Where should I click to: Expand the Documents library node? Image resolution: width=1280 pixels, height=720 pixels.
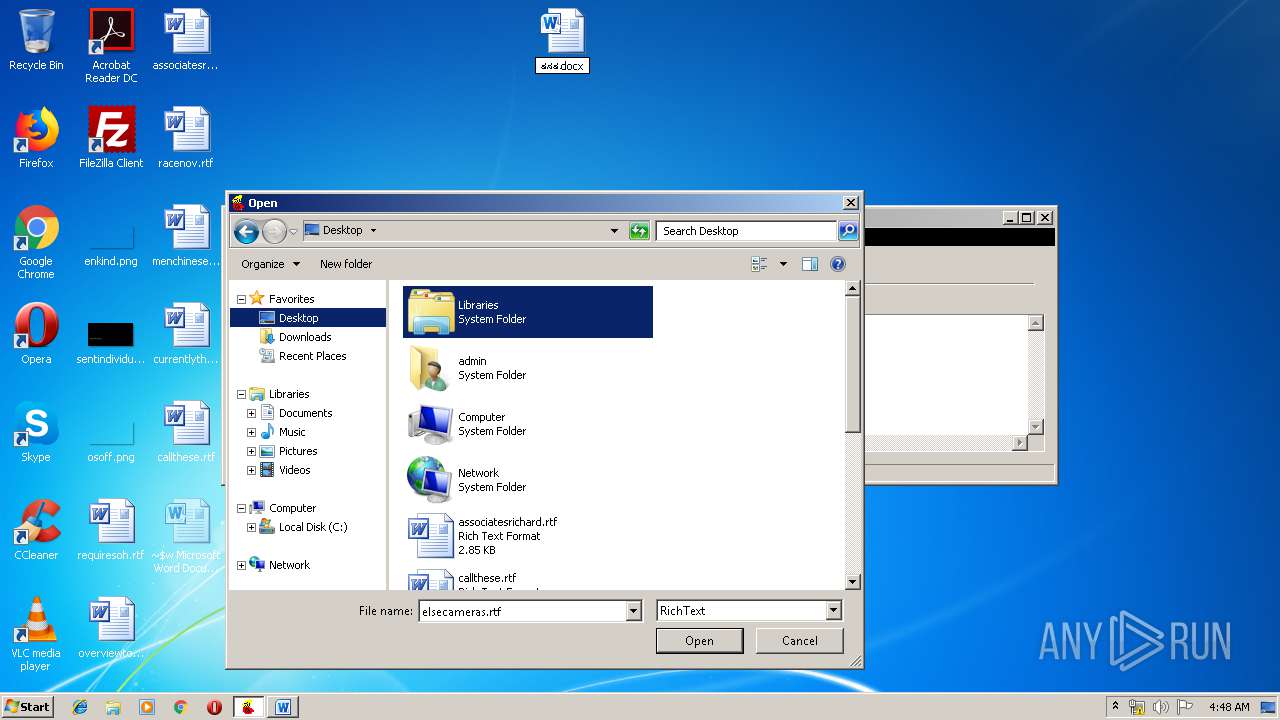coord(251,413)
